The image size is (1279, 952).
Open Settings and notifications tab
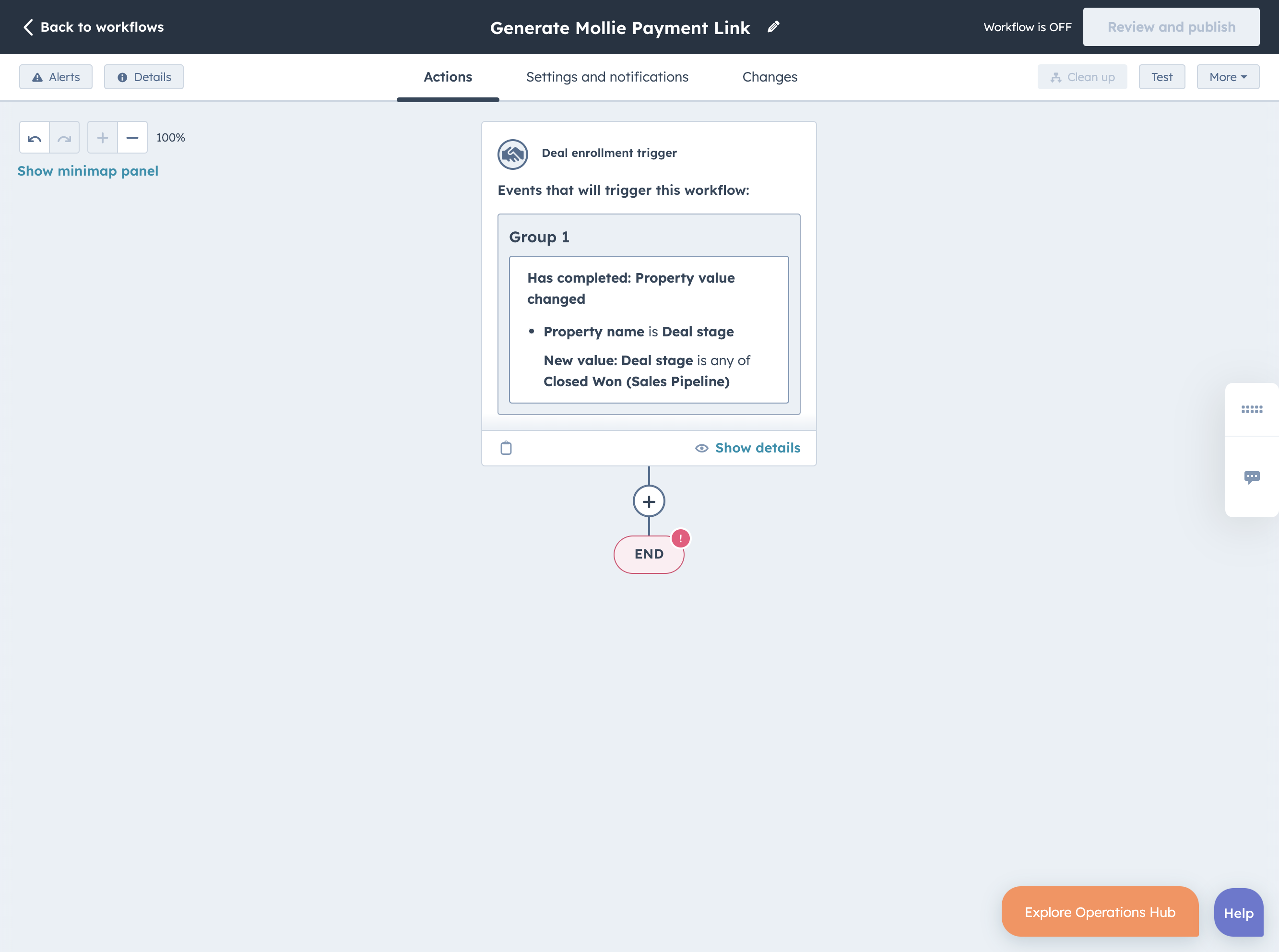click(x=607, y=77)
